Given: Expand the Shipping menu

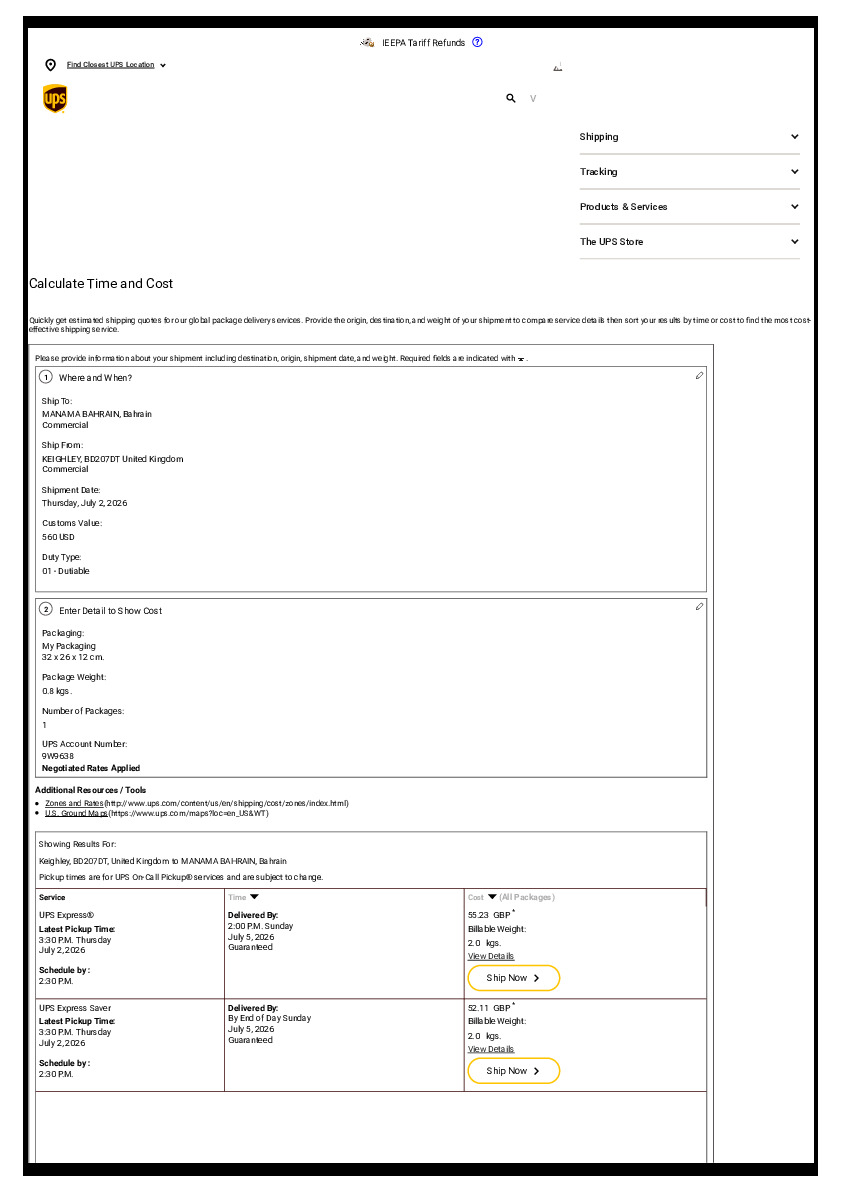Looking at the screenshot, I should 689,137.
